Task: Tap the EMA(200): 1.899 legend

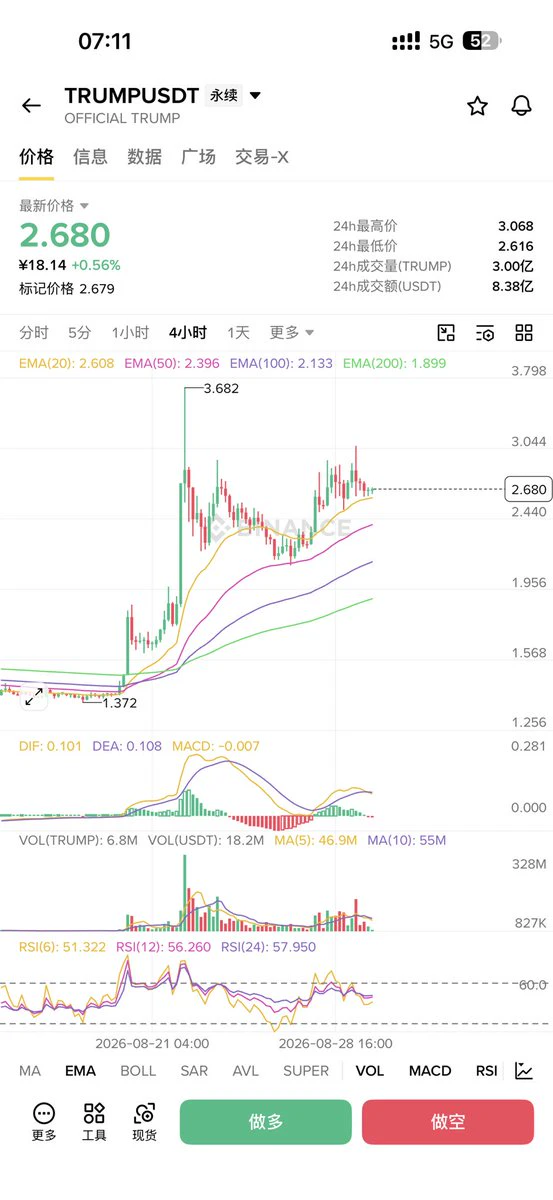Action: click(394, 364)
